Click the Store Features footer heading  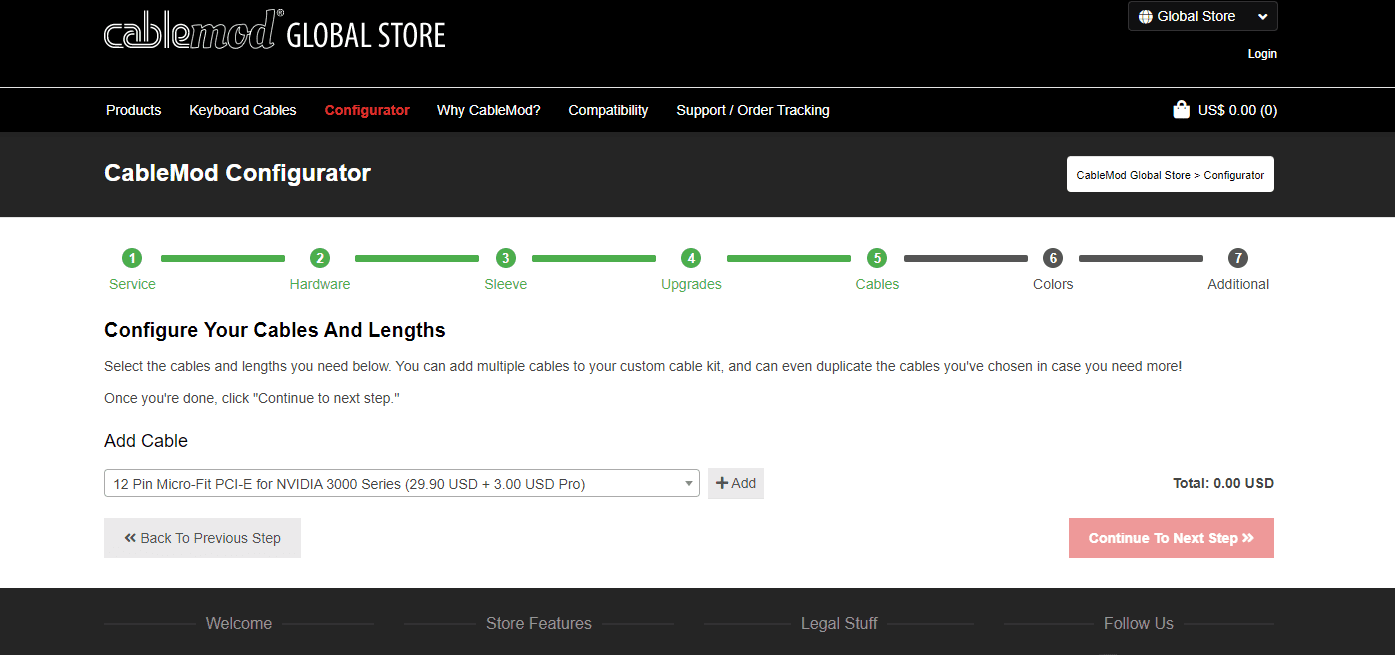click(x=539, y=623)
